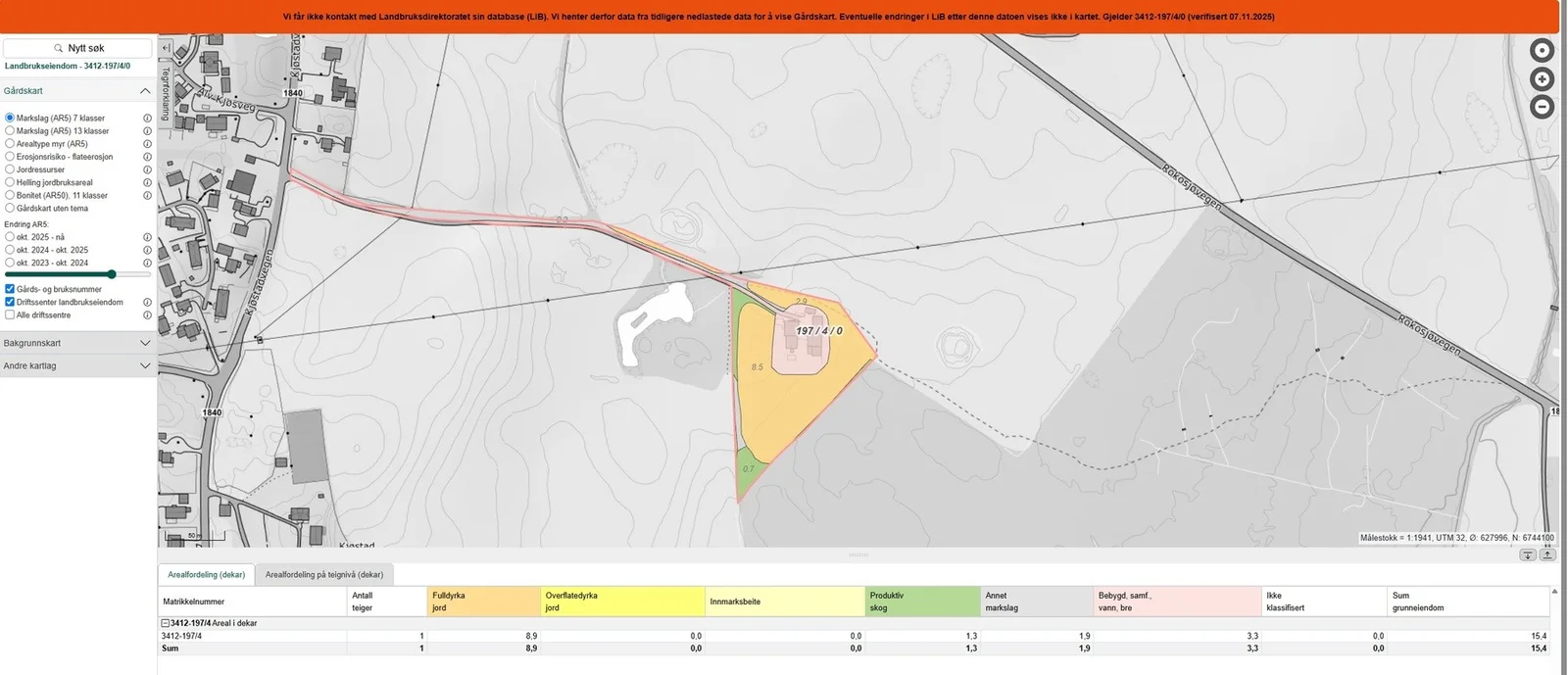
Task: Collapse the Gårdskart section
Action: pos(77,91)
